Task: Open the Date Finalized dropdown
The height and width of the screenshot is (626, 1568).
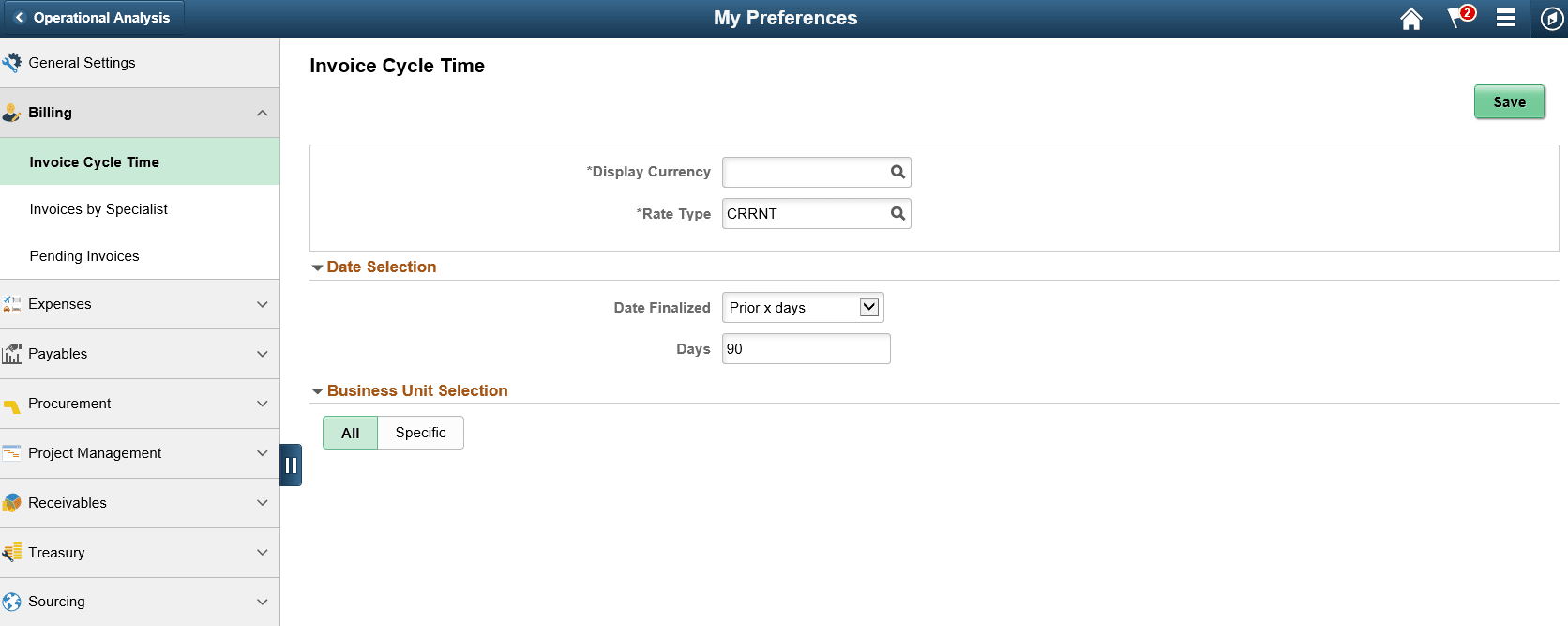Action: [x=870, y=307]
